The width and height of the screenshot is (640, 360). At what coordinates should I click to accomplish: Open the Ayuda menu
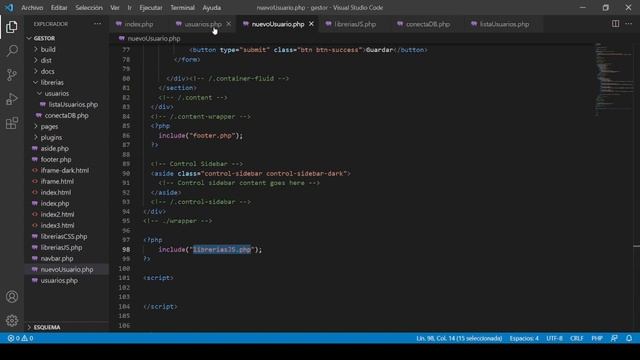(212, 8)
